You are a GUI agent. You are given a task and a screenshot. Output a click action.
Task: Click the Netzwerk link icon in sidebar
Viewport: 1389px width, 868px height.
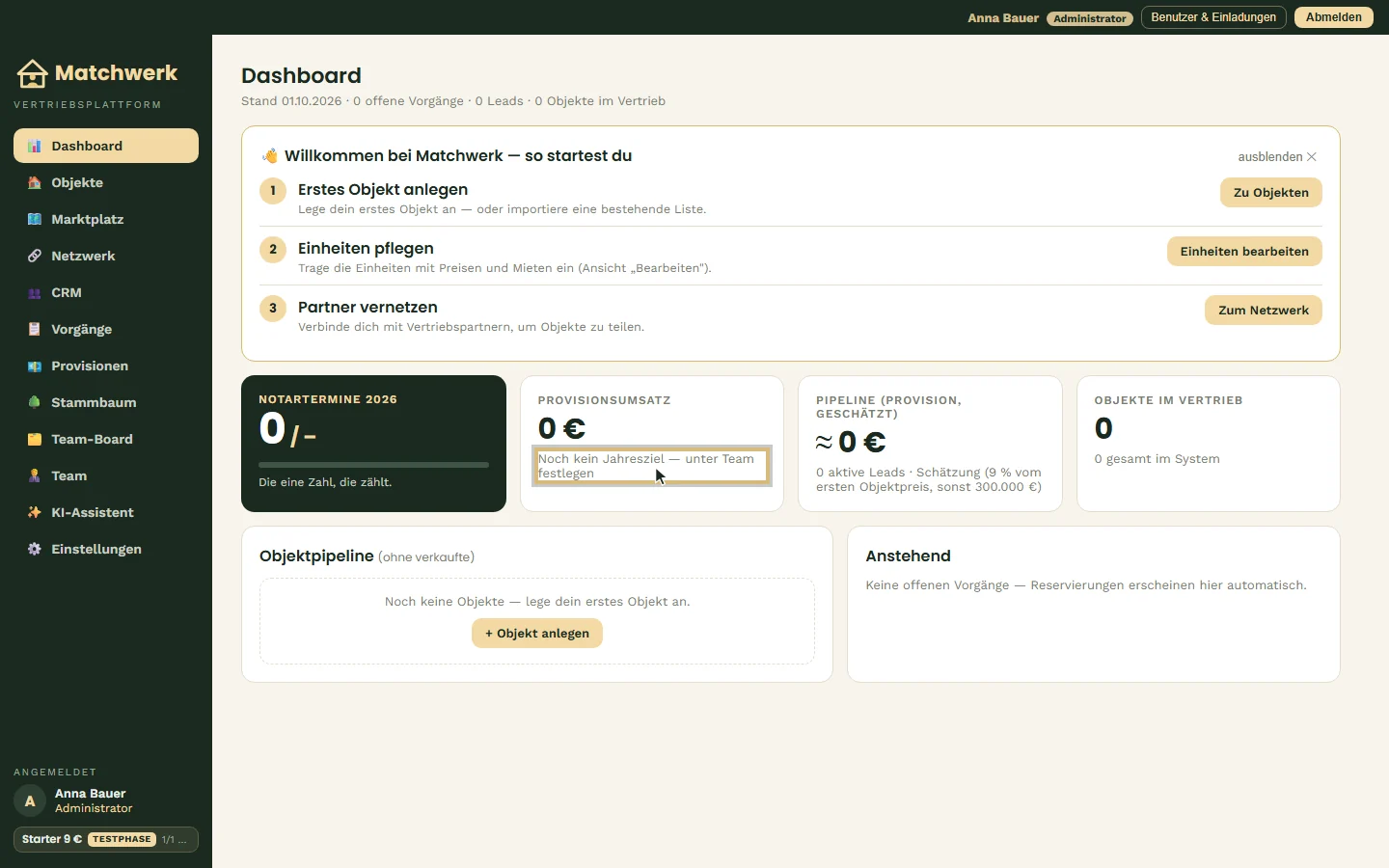point(35,256)
